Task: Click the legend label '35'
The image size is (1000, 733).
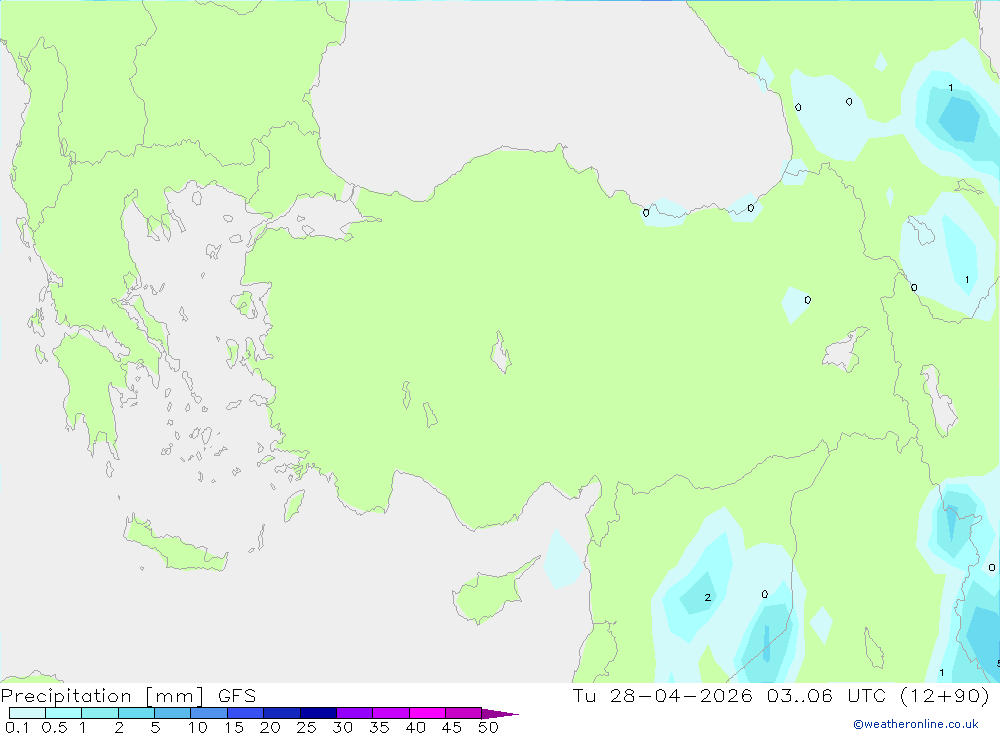Action: coord(379,727)
